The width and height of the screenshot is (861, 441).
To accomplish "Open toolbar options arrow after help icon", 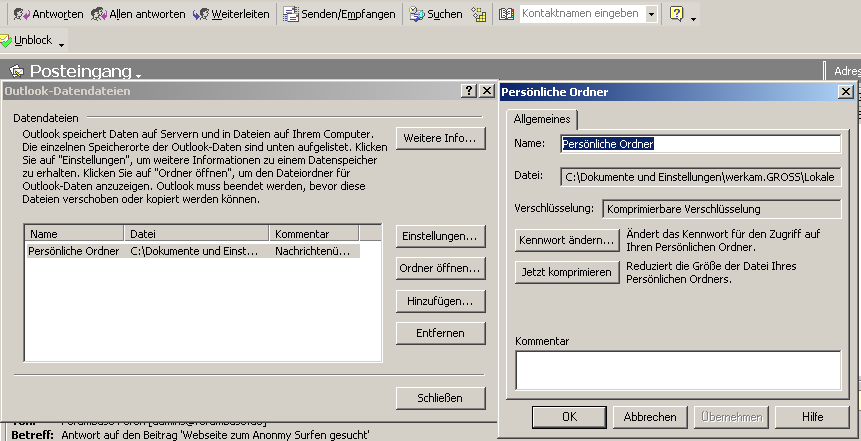I will 694,18.
